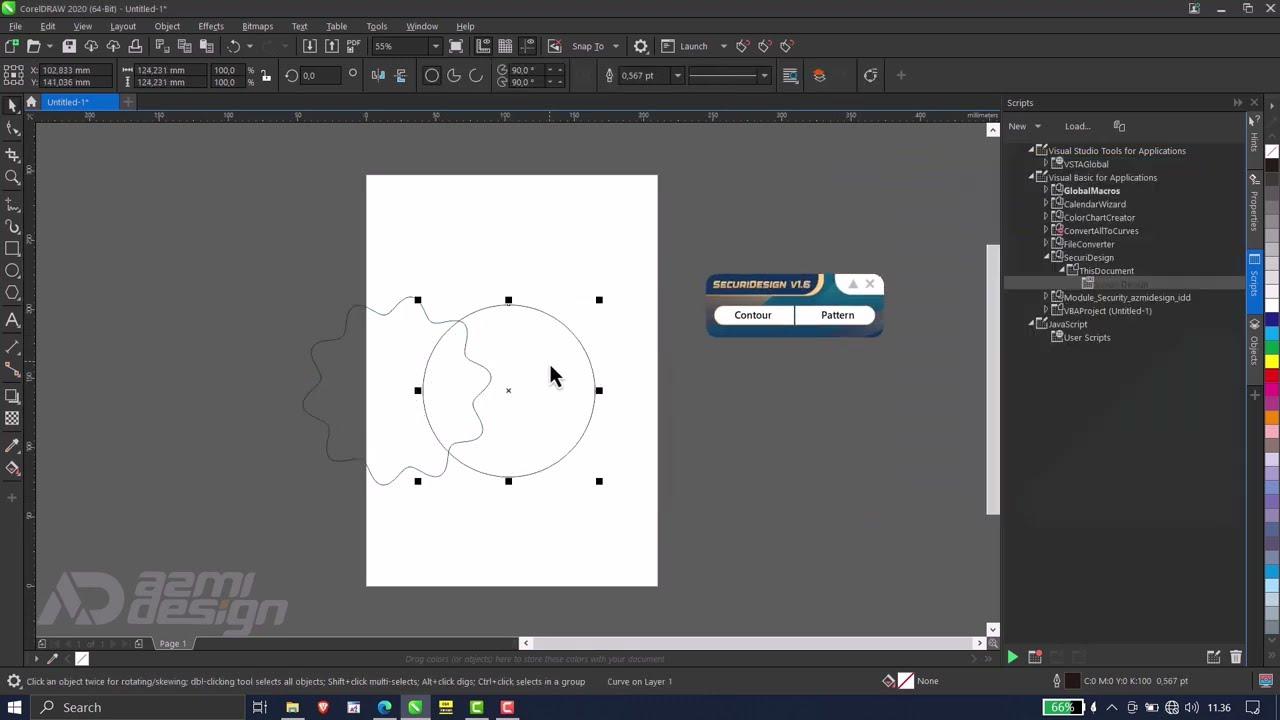Click the Export icon

tap(332, 46)
